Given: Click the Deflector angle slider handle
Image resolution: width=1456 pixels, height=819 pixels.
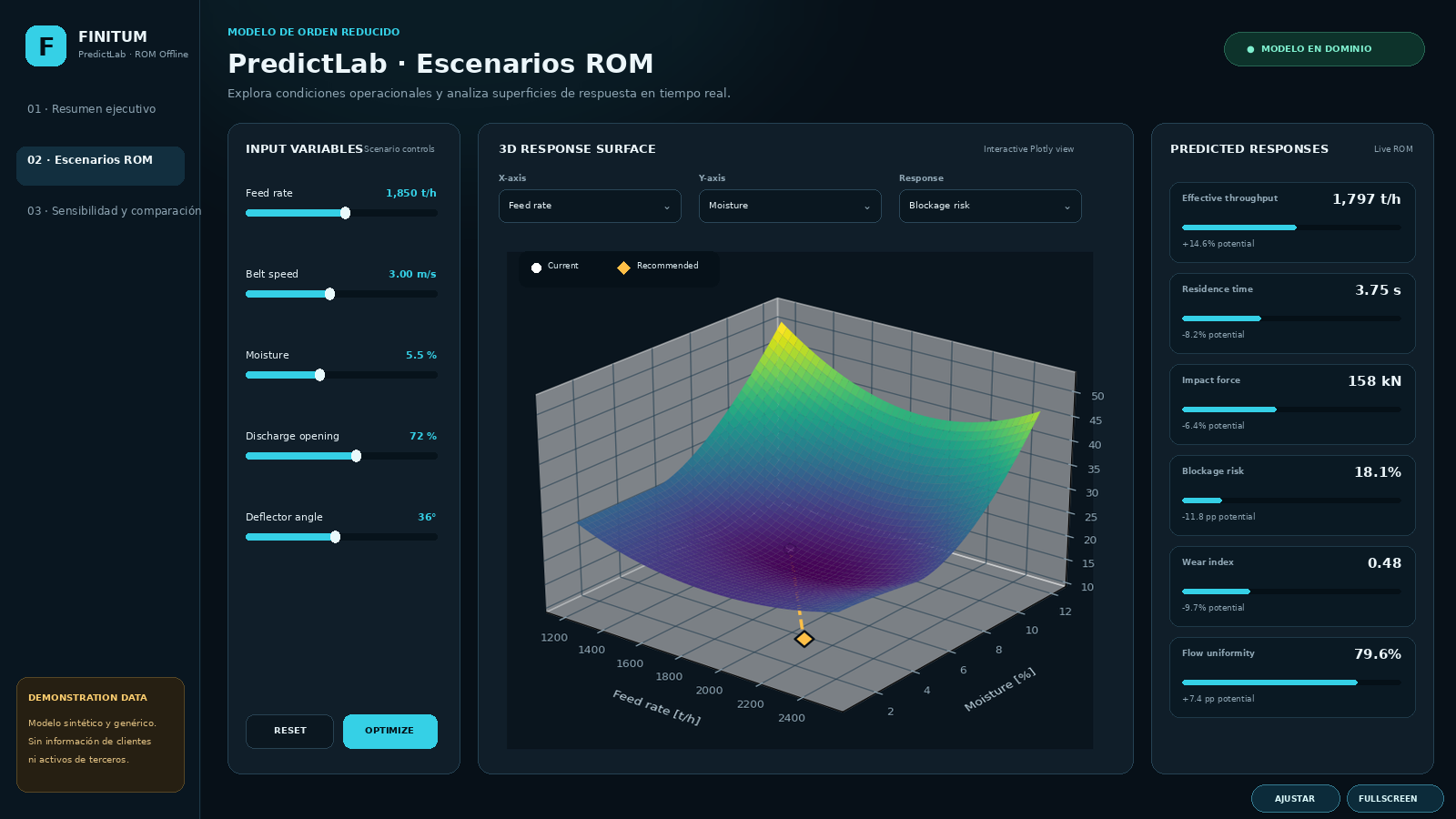Looking at the screenshot, I should 335,537.
